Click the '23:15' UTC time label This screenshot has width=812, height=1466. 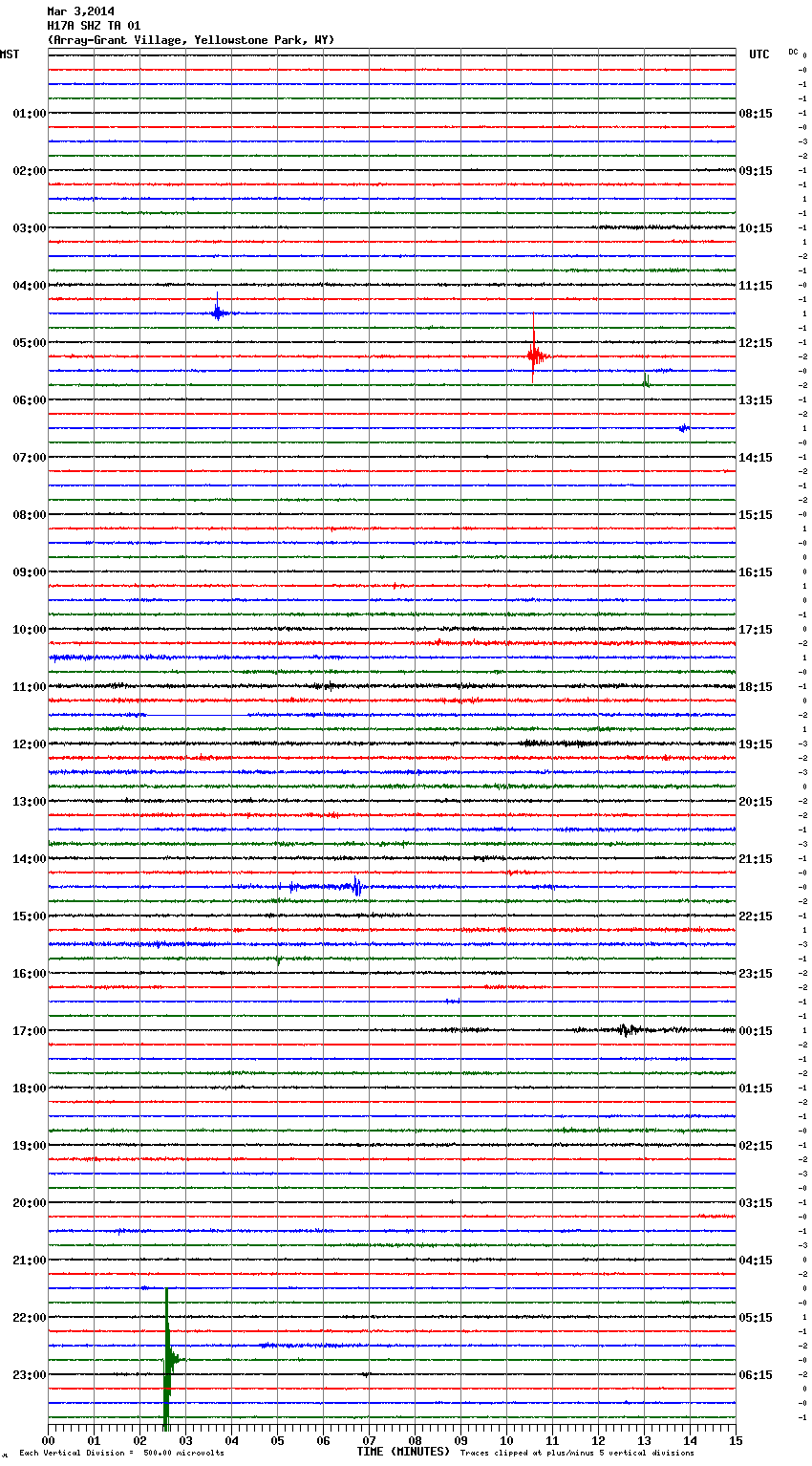tap(756, 974)
